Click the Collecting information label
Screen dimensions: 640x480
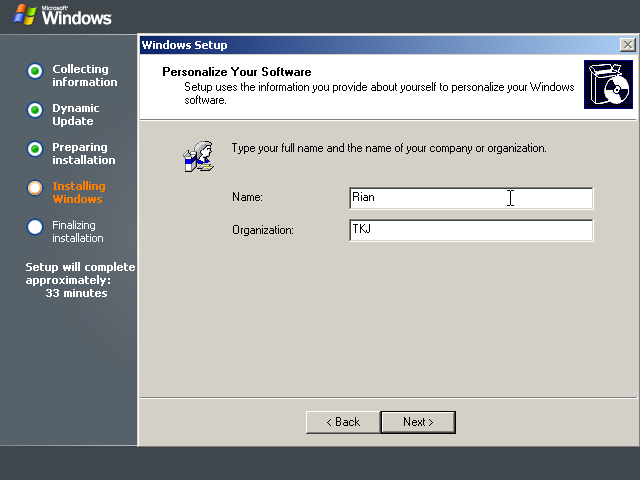coord(84,76)
